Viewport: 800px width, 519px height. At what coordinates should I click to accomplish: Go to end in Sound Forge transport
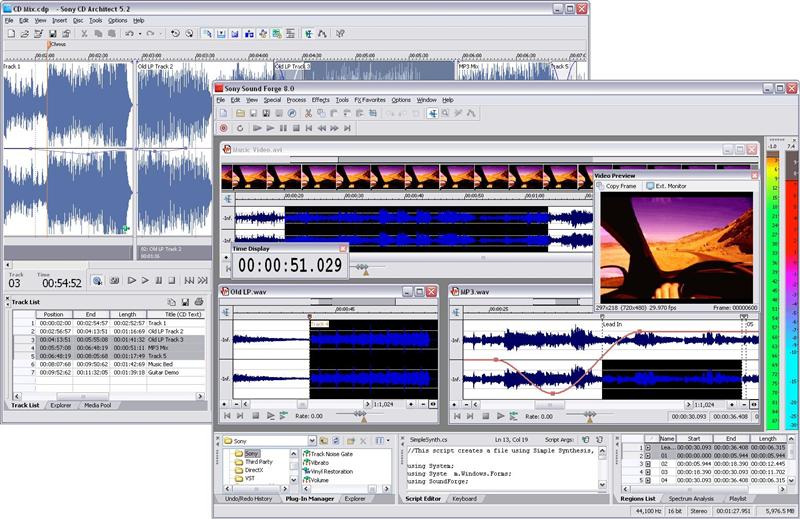tap(347, 128)
